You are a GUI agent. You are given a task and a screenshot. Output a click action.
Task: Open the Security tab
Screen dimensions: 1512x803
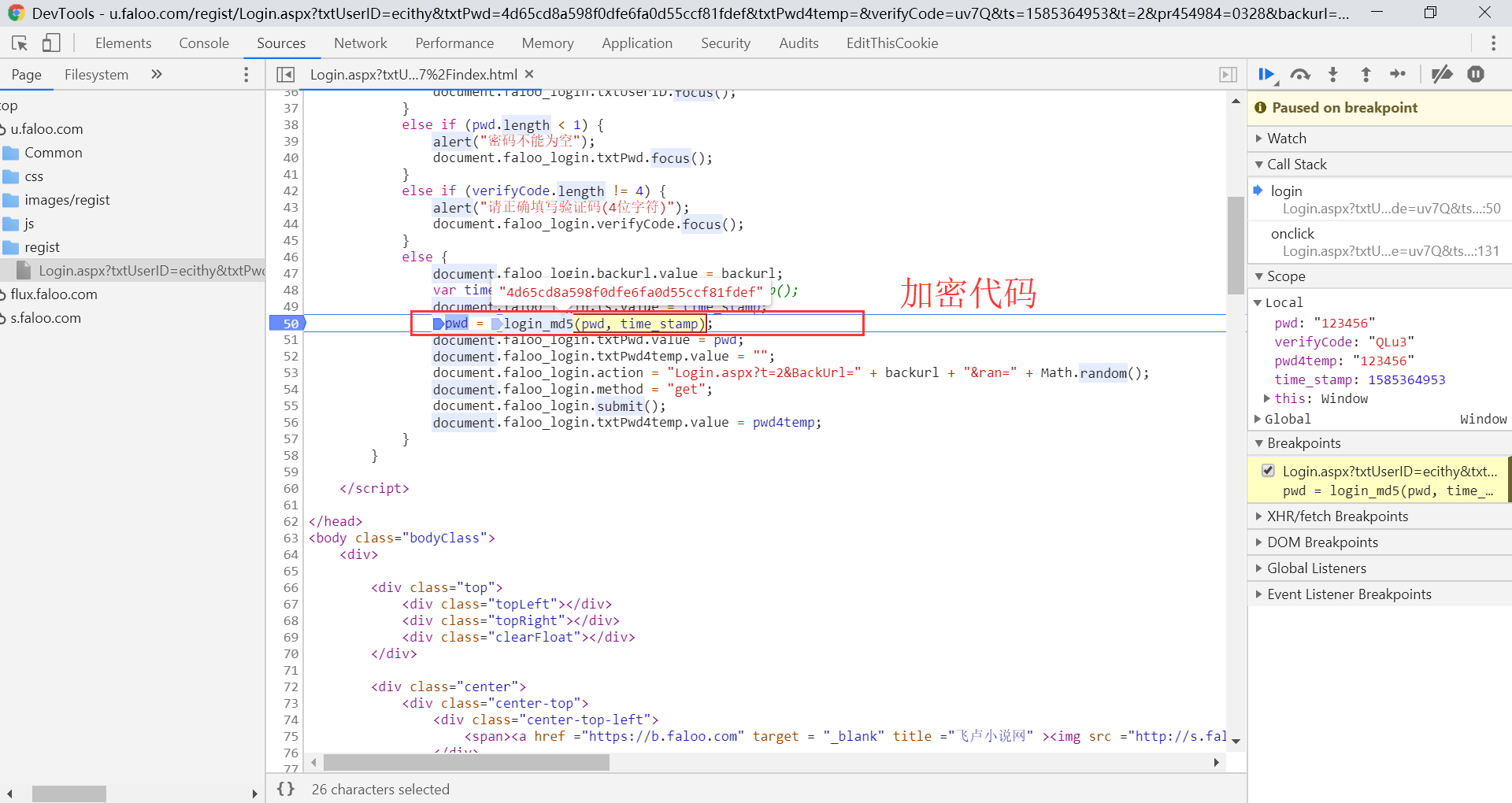725,43
